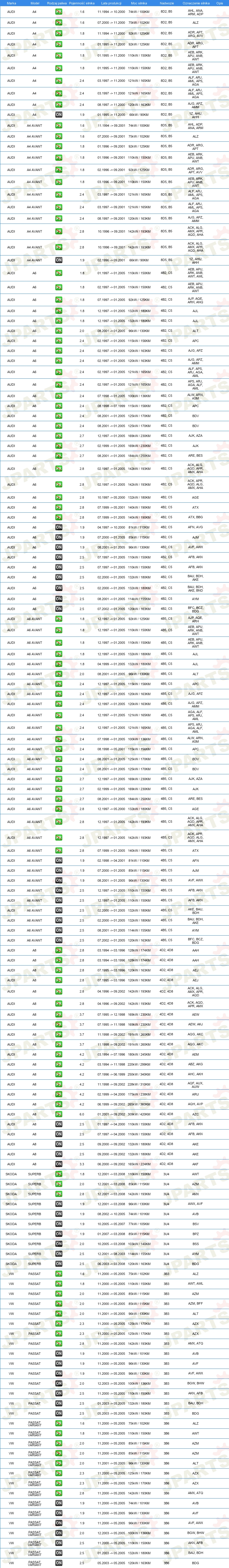
Task: Click the 77kW / 105KM power cell in the Superb BSV row
Action: pos(139,1223)
